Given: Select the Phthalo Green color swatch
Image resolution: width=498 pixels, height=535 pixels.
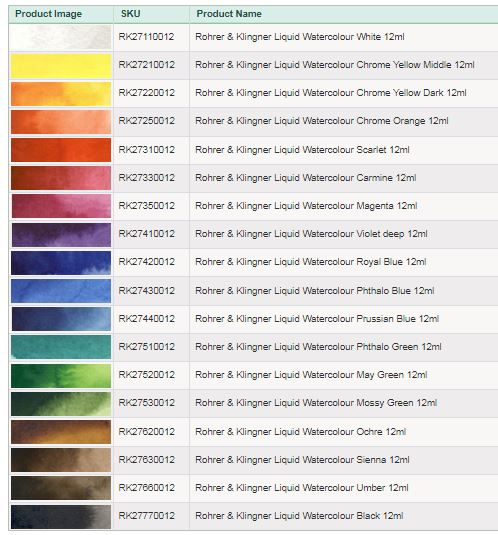Looking at the screenshot, I should pos(61,347).
